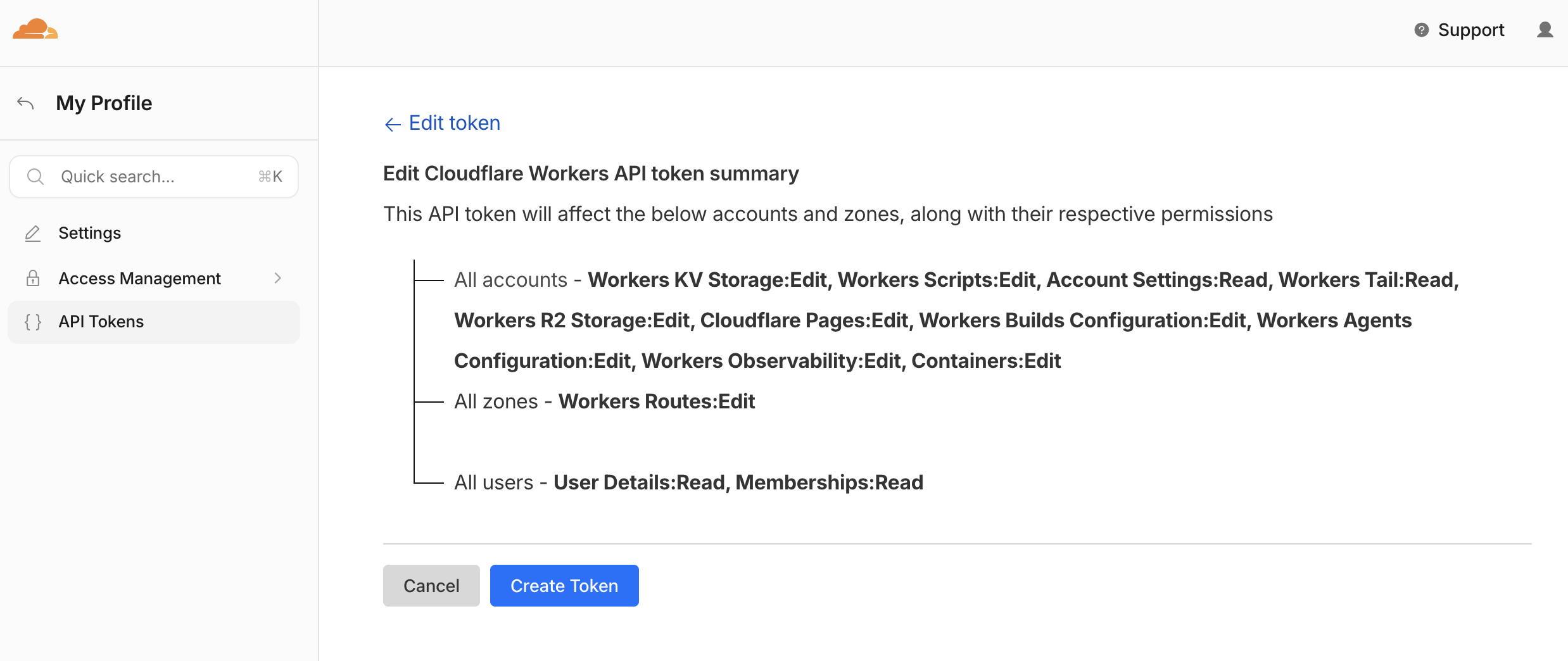1568x661 pixels.
Task: Click 'Workers Scripts:Edit' permission text
Action: (x=937, y=280)
